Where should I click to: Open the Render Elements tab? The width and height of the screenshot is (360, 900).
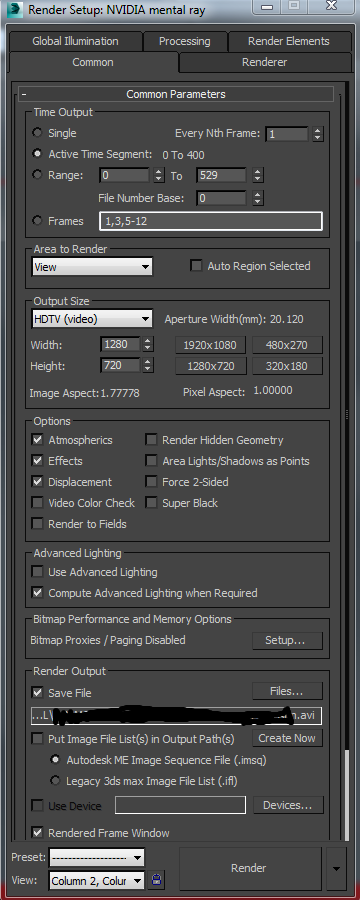tap(289, 41)
